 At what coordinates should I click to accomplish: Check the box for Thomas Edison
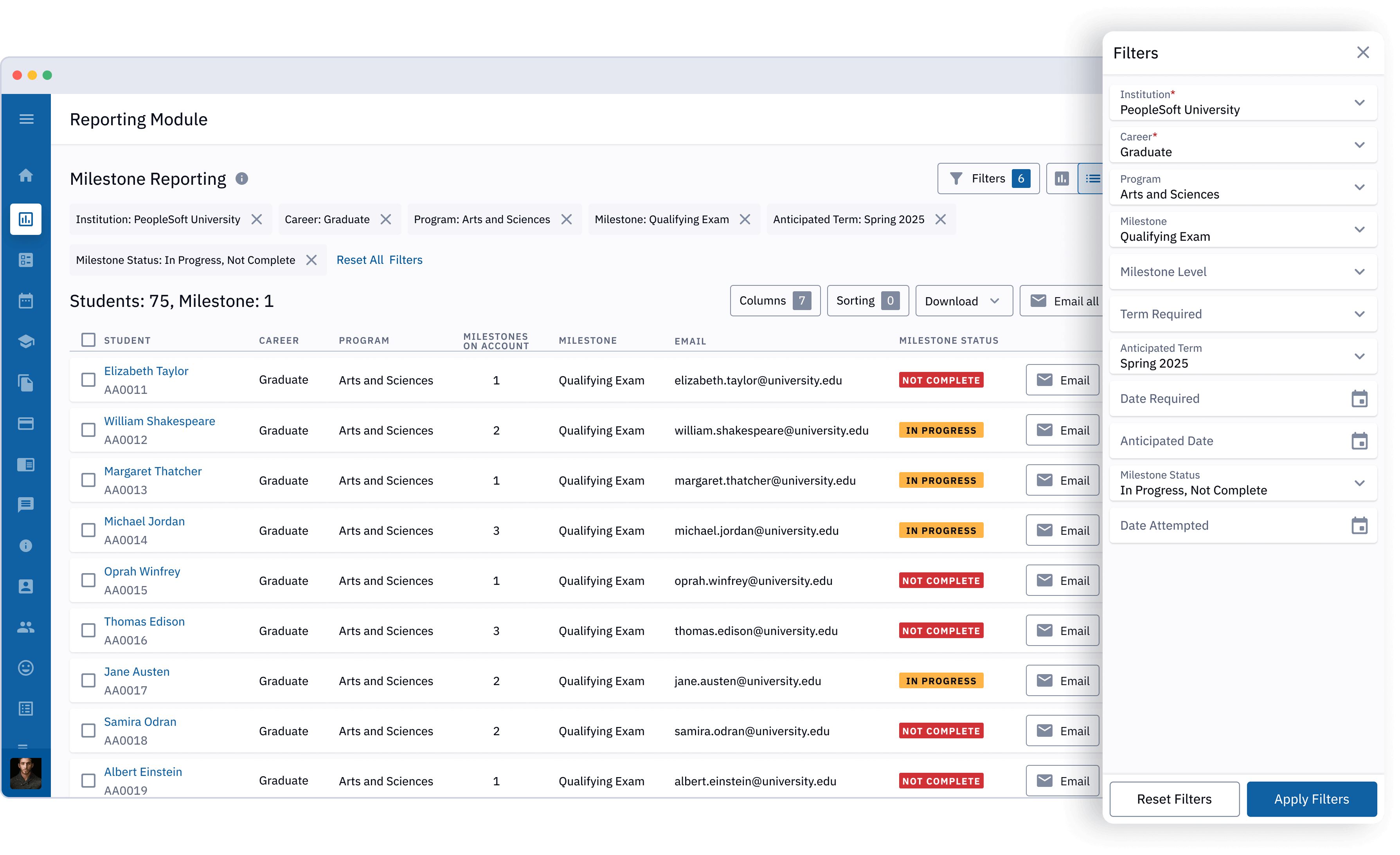pos(88,630)
